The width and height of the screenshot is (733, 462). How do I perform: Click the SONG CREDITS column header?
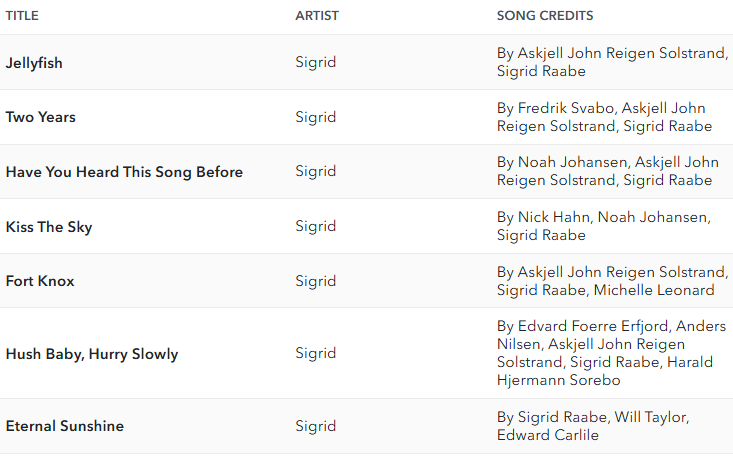pos(545,15)
